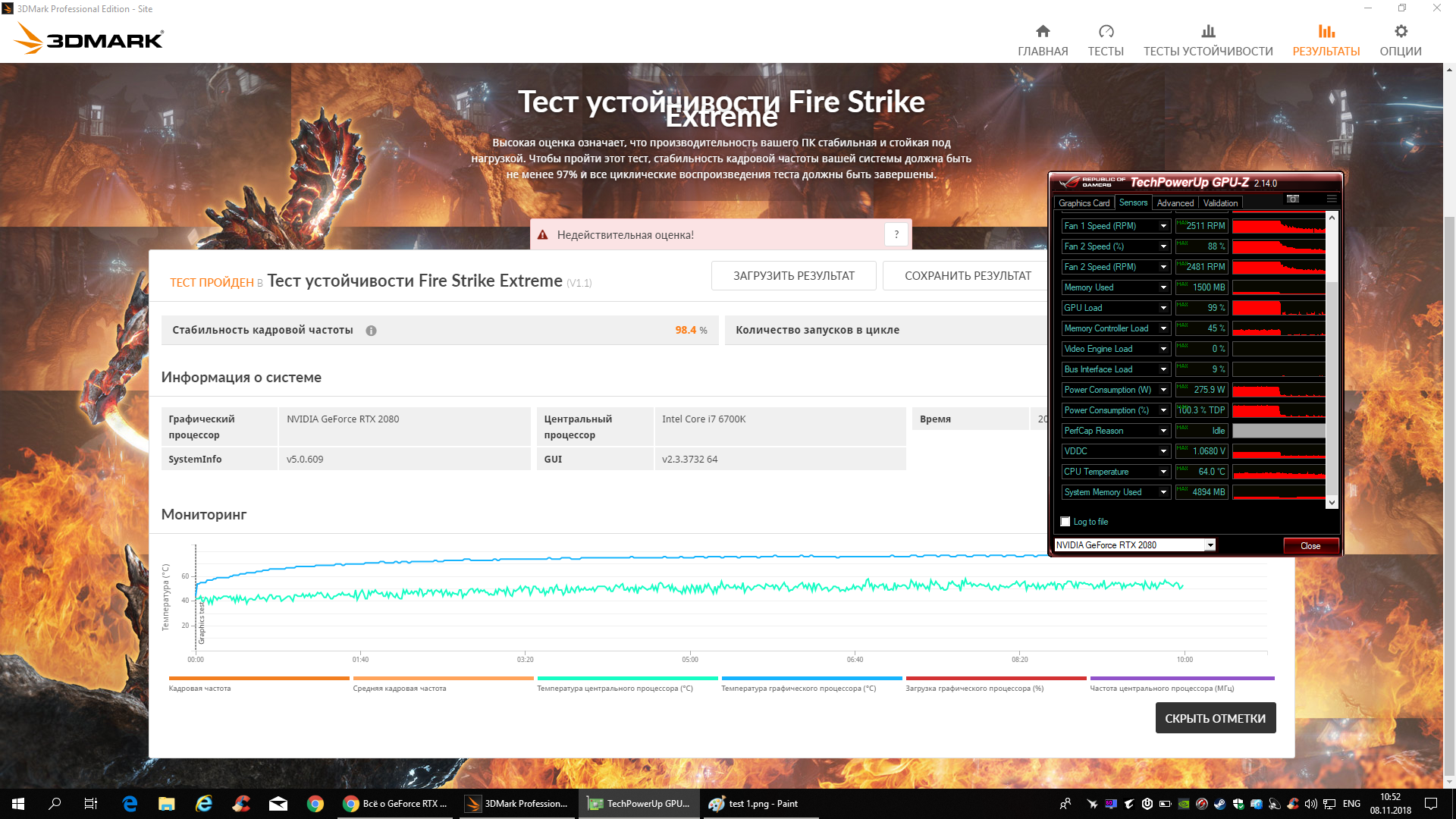This screenshot has height=819, width=1456.
Task: Expand the PerfCap Reason sensor dropdown
Action: [1163, 431]
